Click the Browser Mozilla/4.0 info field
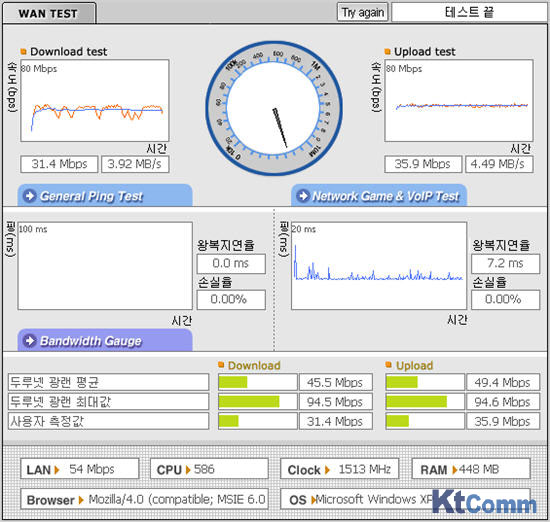The width and height of the screenshot is (550, 522). [x=144, y=499]
